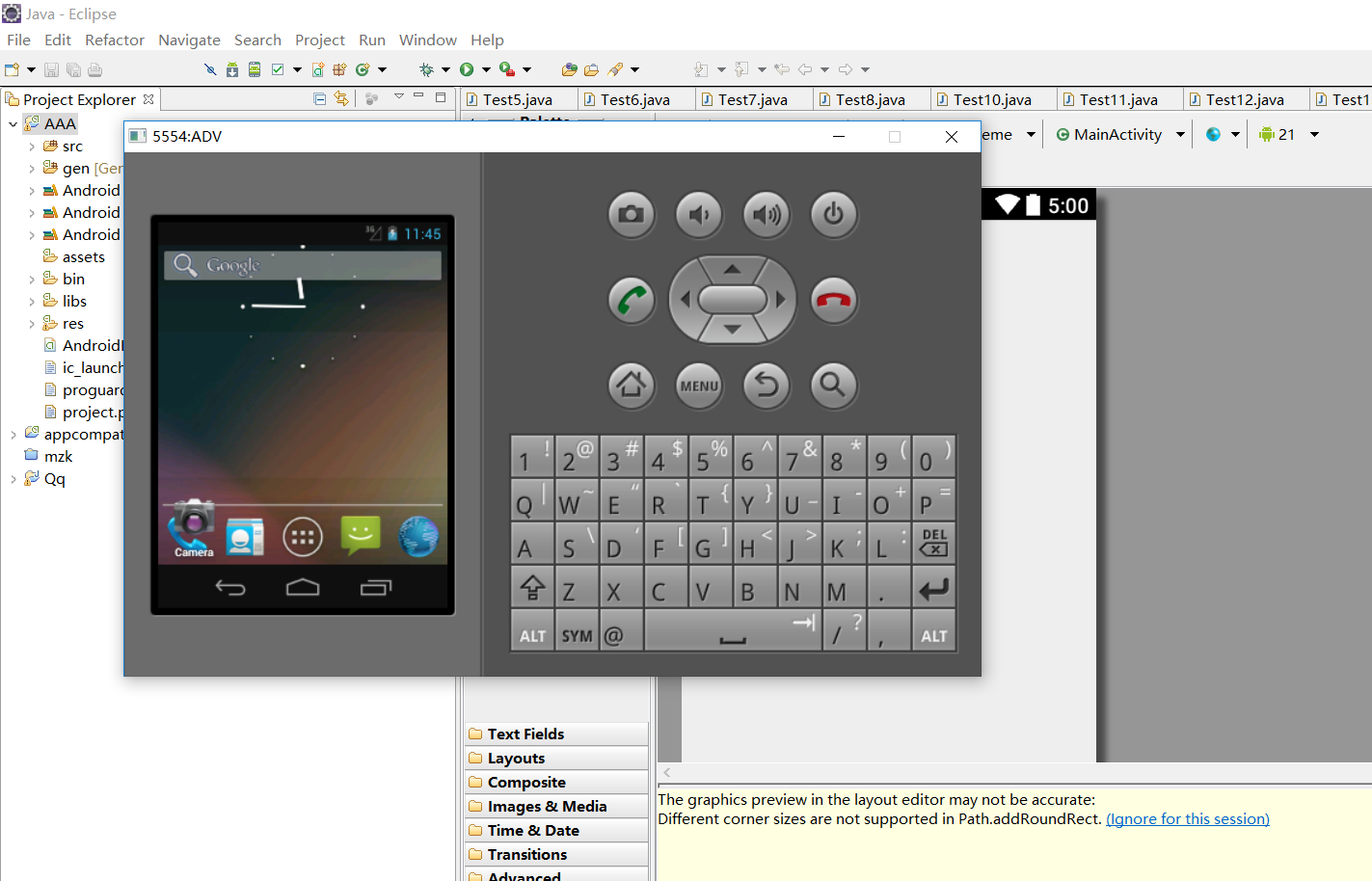Toggle the shift key on emulator keyboard
The height and width of the screenshot is (881, 1372).
[532, 588]
